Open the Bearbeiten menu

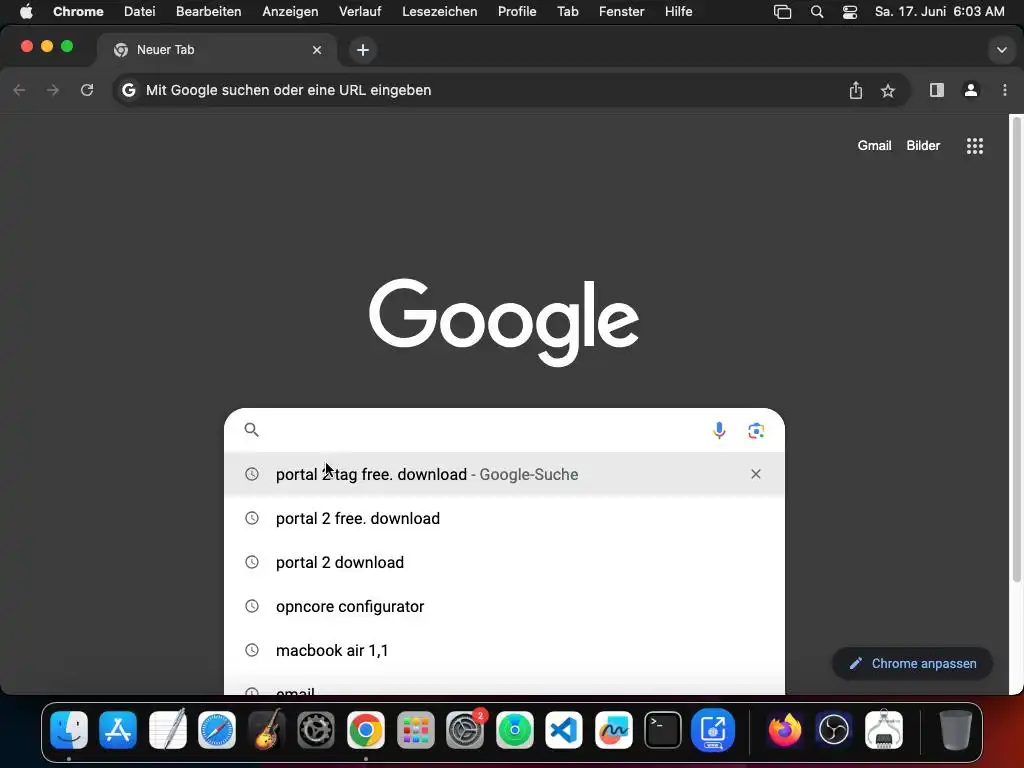tap(208, 12)
